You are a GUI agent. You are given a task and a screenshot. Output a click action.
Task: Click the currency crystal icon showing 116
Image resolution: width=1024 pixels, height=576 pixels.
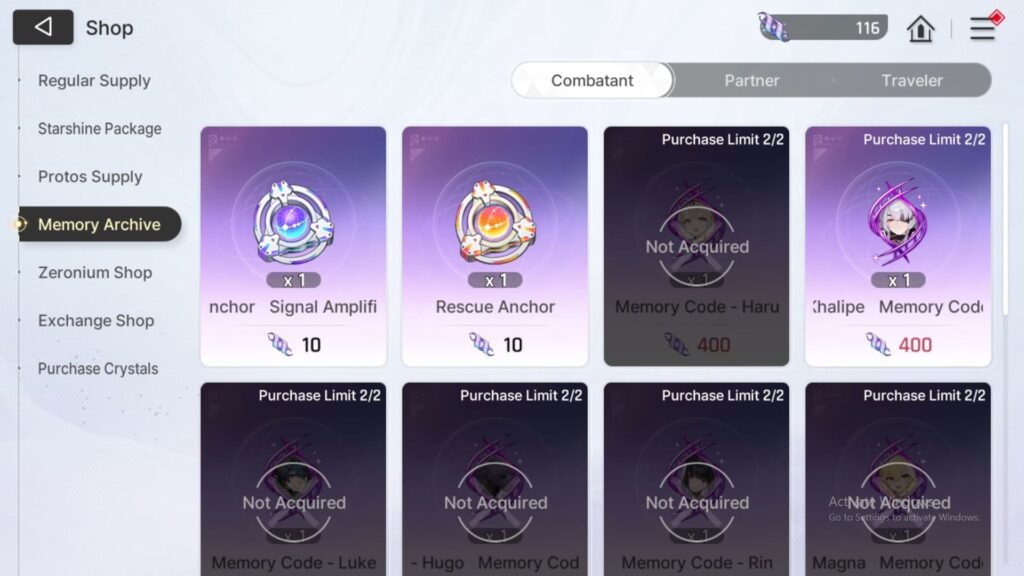[774, 27]
